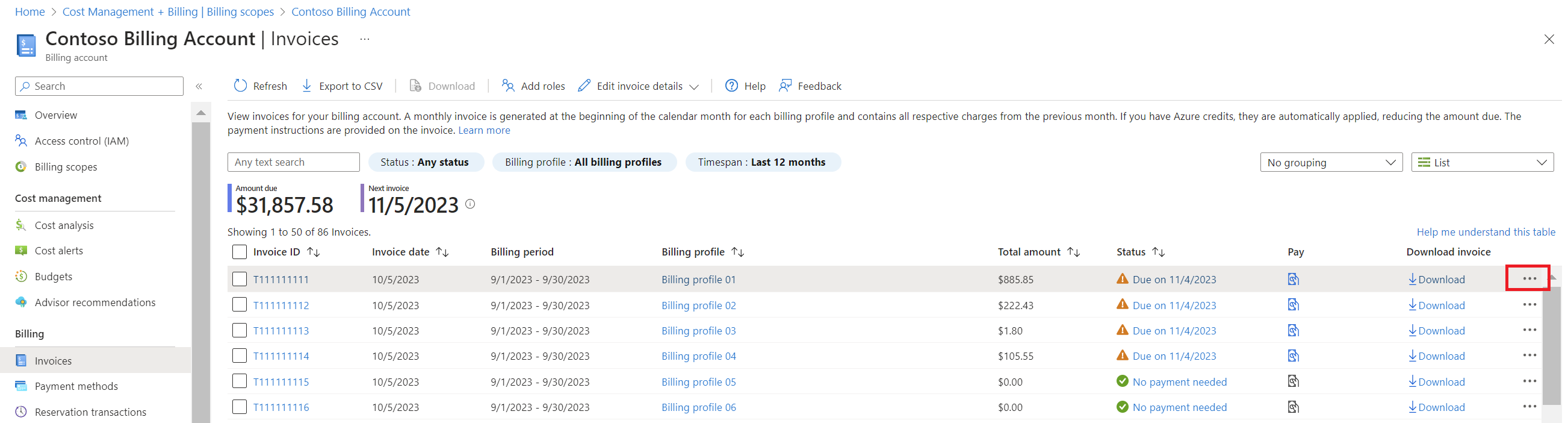Image resolution: width=1568 pixels, height=423 pixels.
Task: Select the checkbox for invoice T111111112
Action: tap(239, 305)
